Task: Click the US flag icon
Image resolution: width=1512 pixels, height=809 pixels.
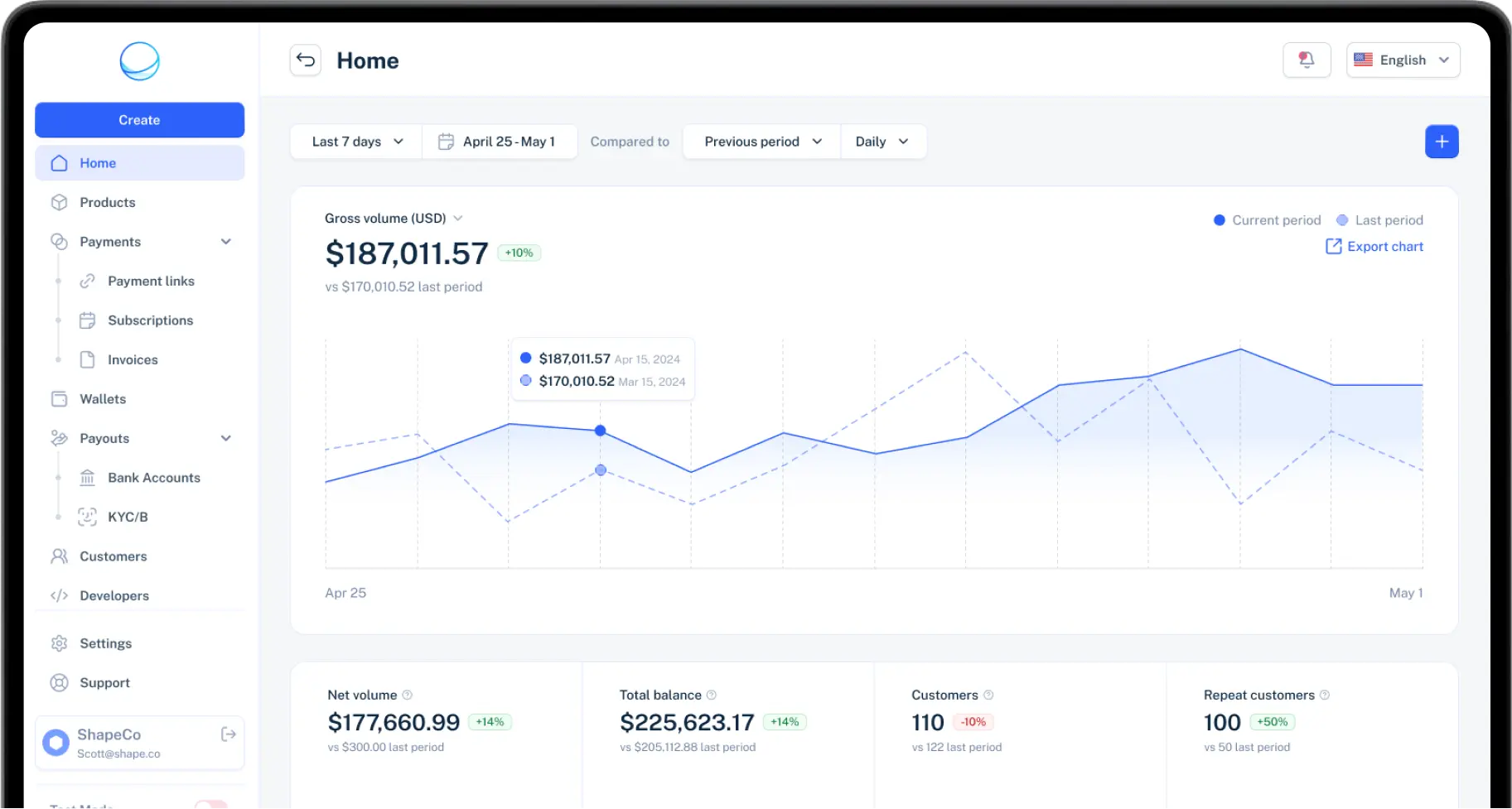Action: (1363, 60)
